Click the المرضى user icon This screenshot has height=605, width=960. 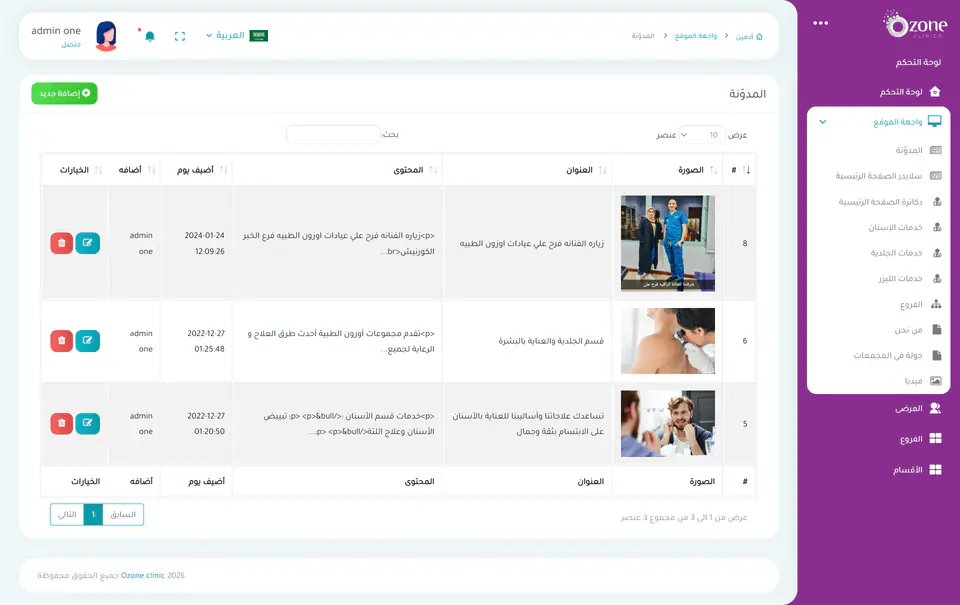935,408
